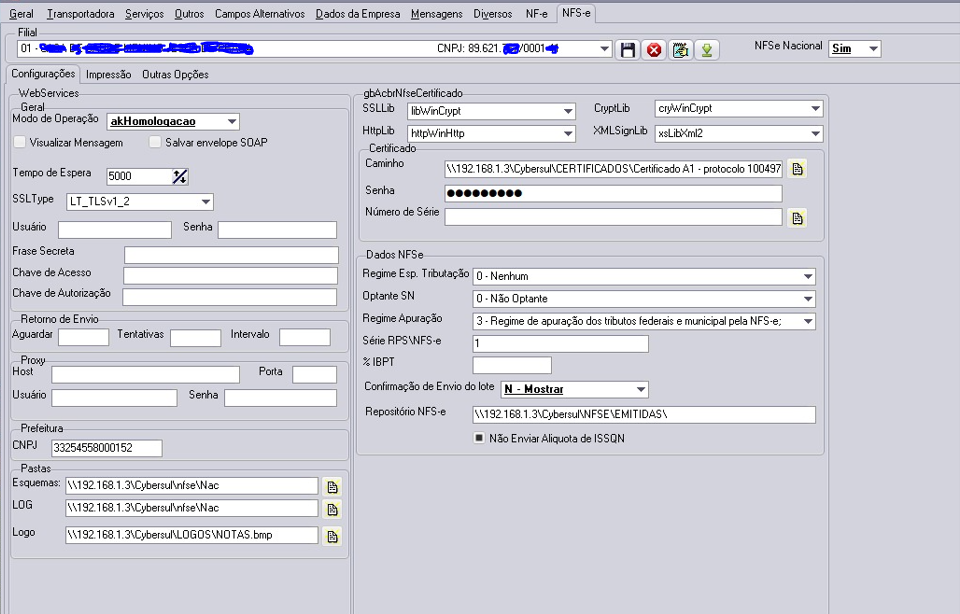This screenshot has width=960, height=614.
Task: Browse Logo file path icon
Action: 332,536
